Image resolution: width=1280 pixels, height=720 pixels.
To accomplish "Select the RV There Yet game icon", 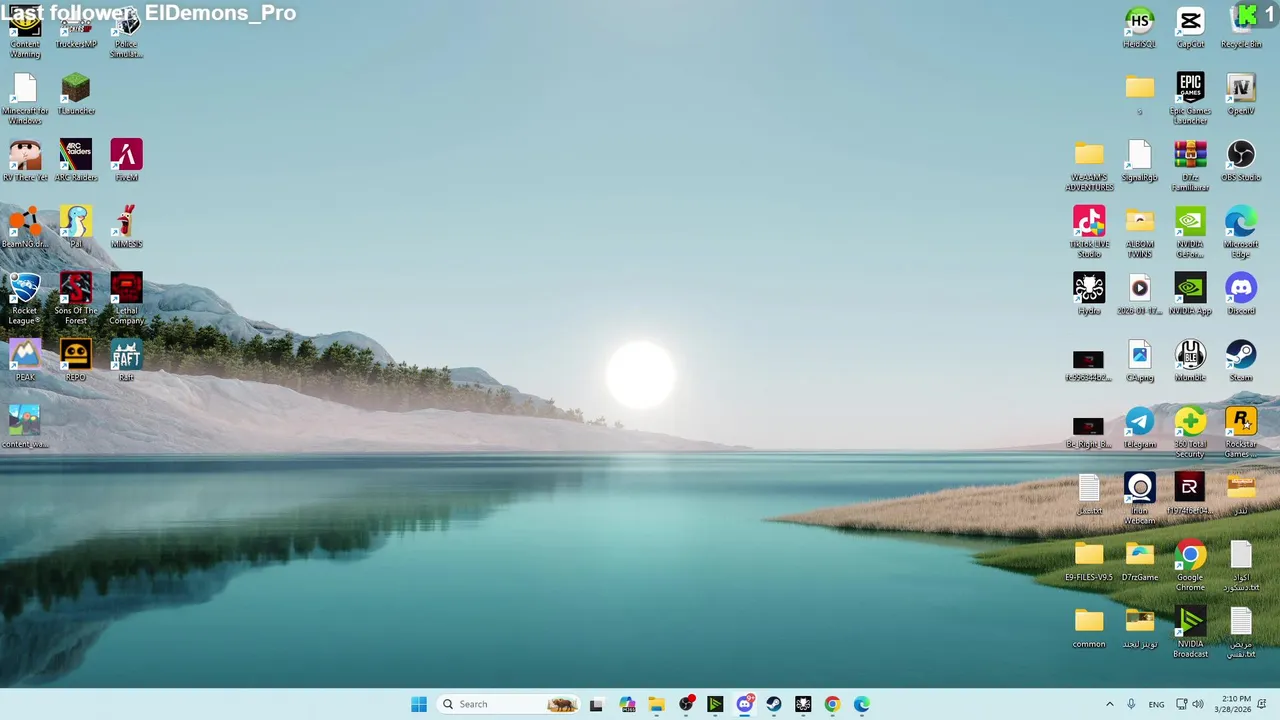I will (25, 161).
